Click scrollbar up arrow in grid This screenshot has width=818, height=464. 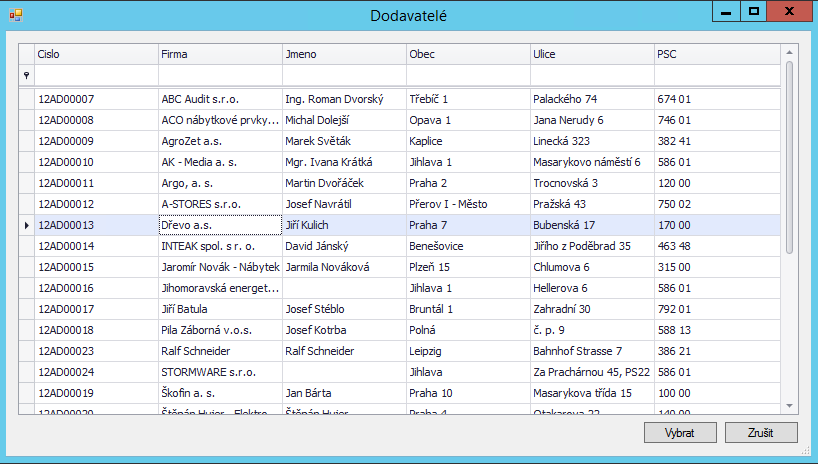(x=789, y=52)
